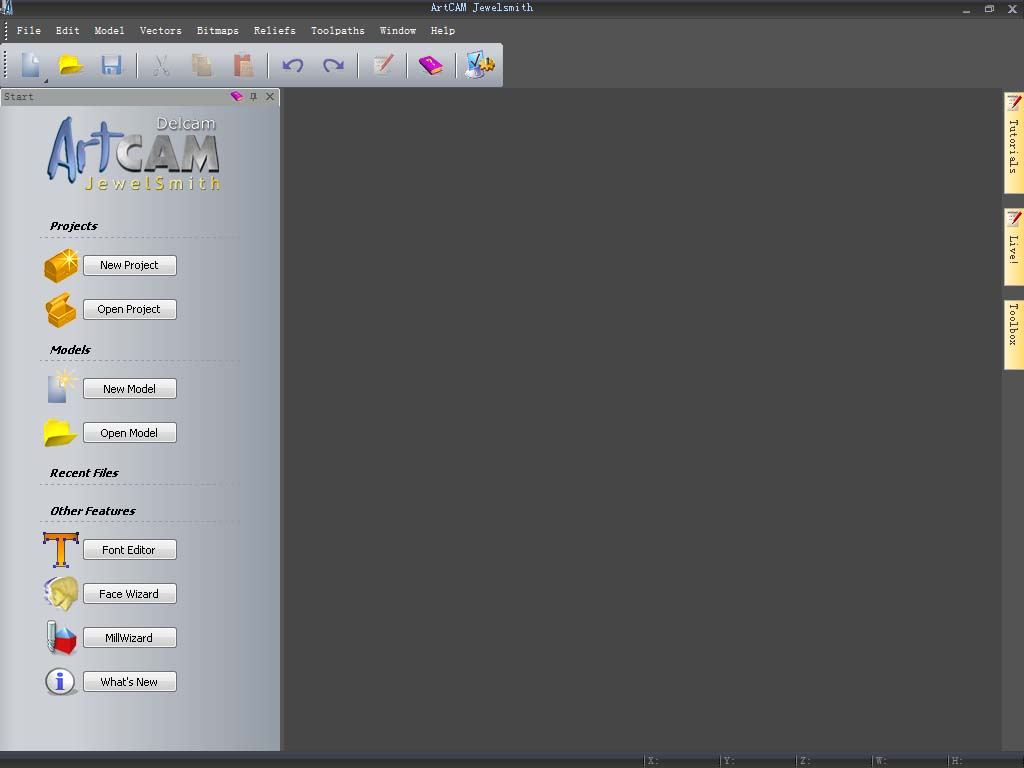Click the Face Wizard head icon
This screenshot has height=768, width=1024.
click(x=61, y=593)
